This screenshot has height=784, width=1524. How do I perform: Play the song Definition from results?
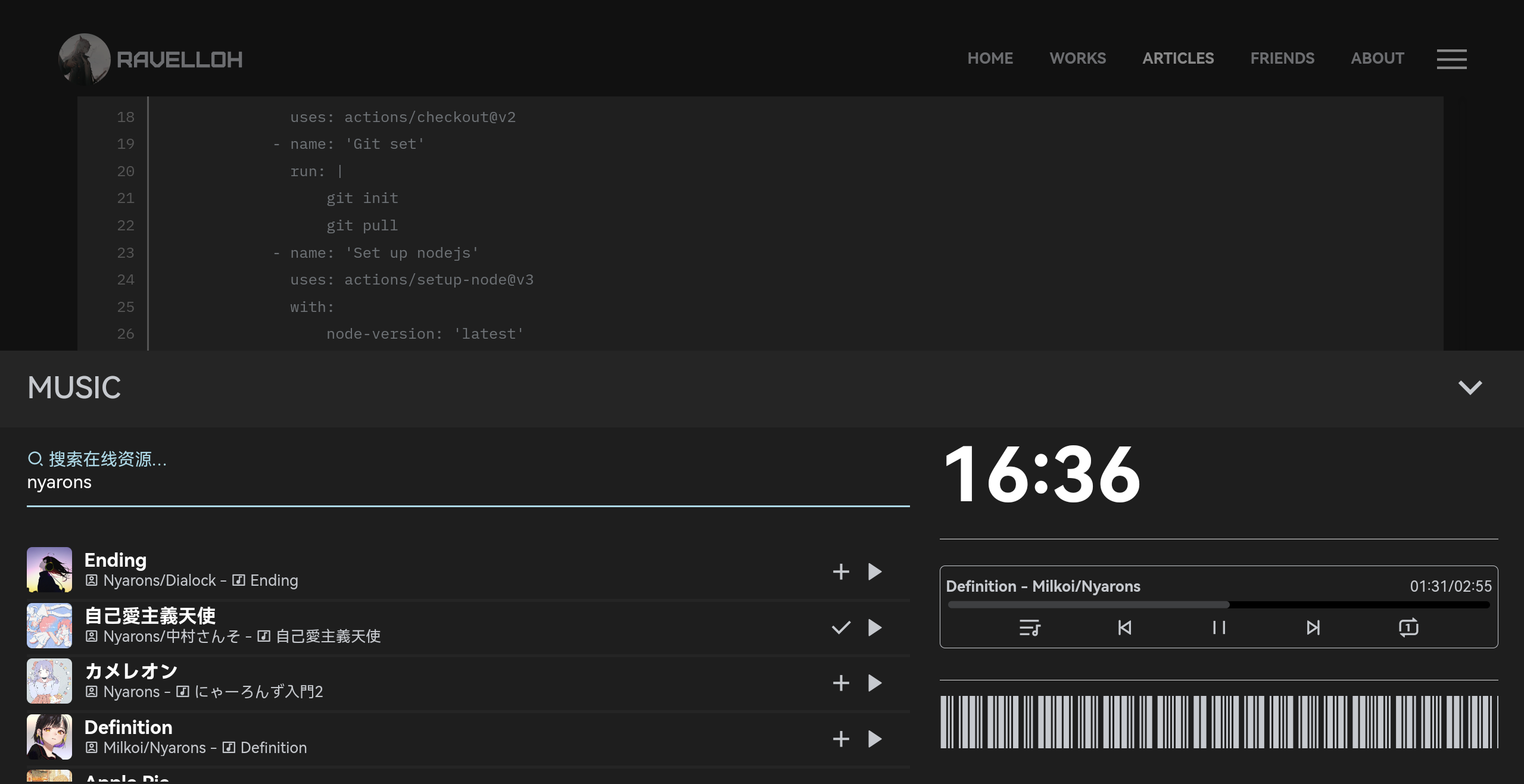[x=874, y=739]
